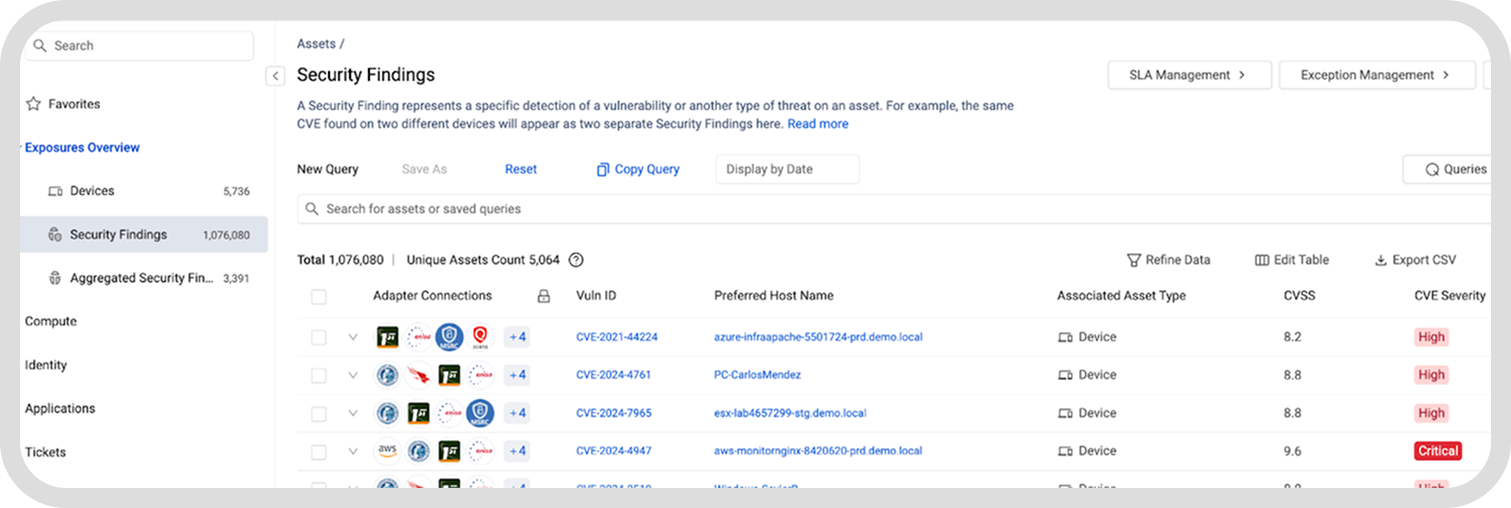Check the box for CVE-2024-4947 row

click(318, 452)
